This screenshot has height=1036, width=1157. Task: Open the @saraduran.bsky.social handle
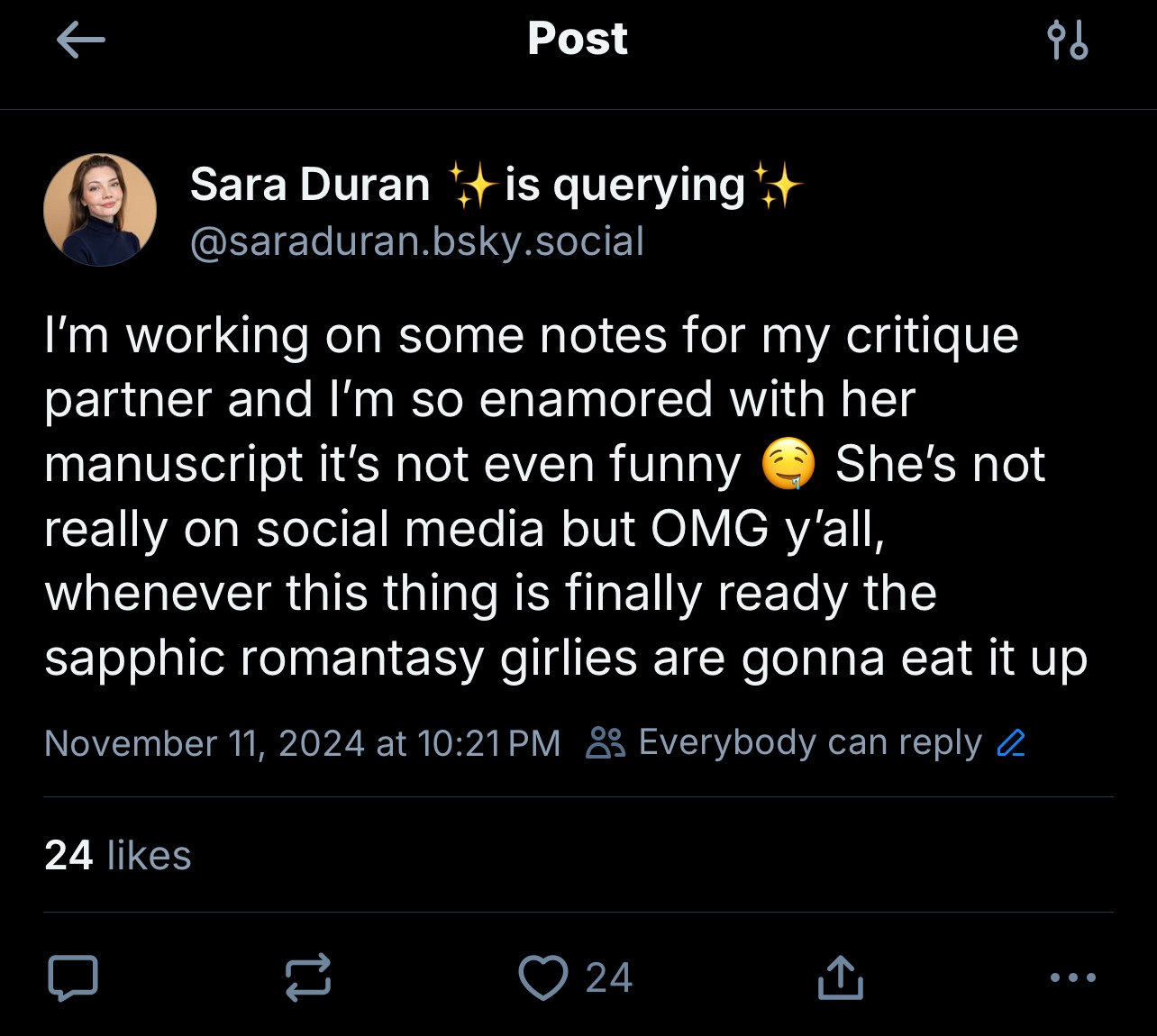[417, 241]
